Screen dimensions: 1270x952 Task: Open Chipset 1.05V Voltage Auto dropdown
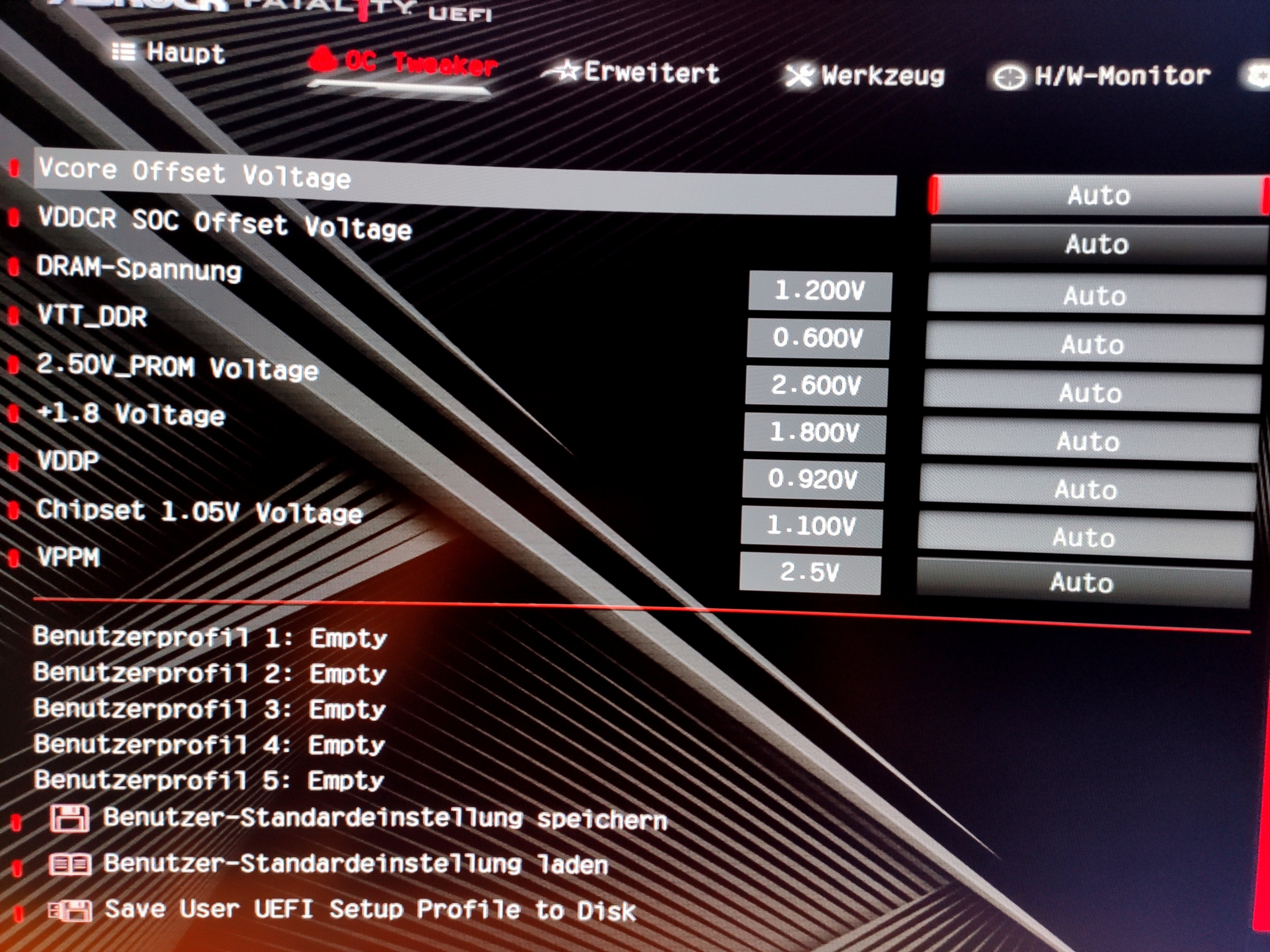(x=1084, y=537)
